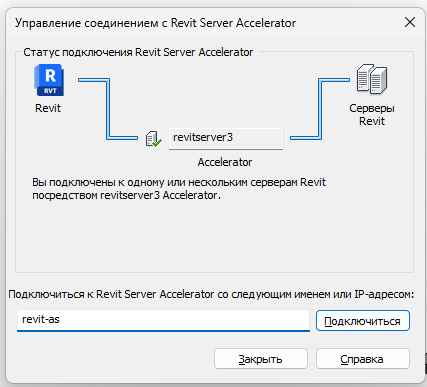Click the Подключиться к Revit Server Accelerator prompt label
The image size is (427, 387).
211,294
